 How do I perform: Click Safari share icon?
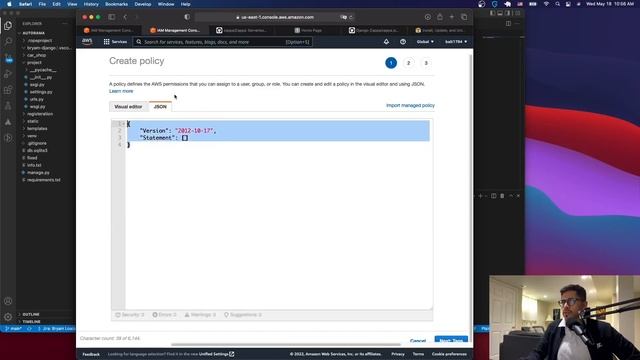click(440, 17)
